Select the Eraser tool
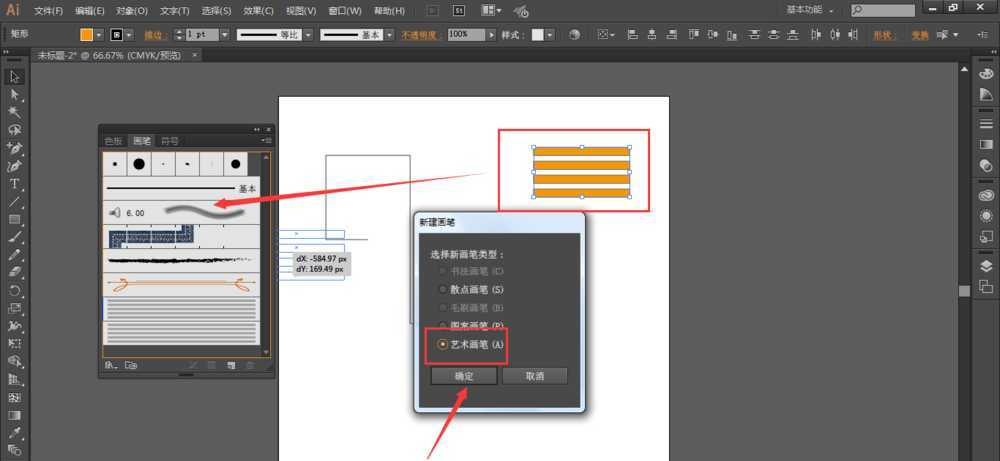Image resolution: width=1000 pixels, height=461 pixels. pos(15,271)
